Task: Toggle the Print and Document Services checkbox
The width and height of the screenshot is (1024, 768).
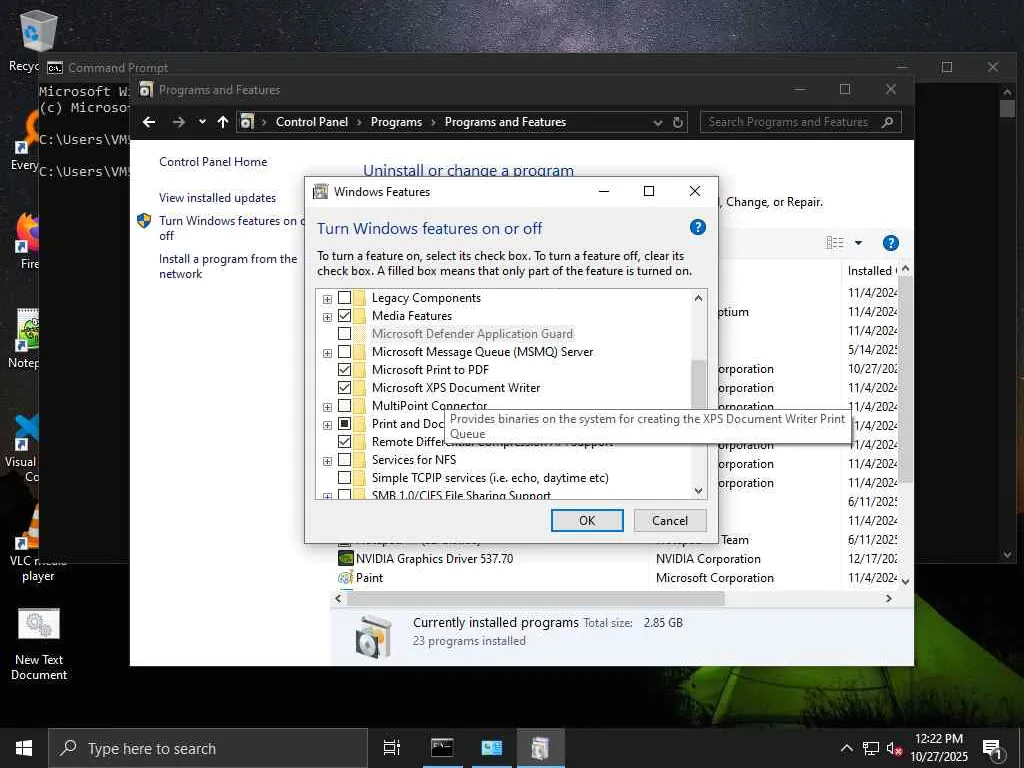Action: point(344,424)
